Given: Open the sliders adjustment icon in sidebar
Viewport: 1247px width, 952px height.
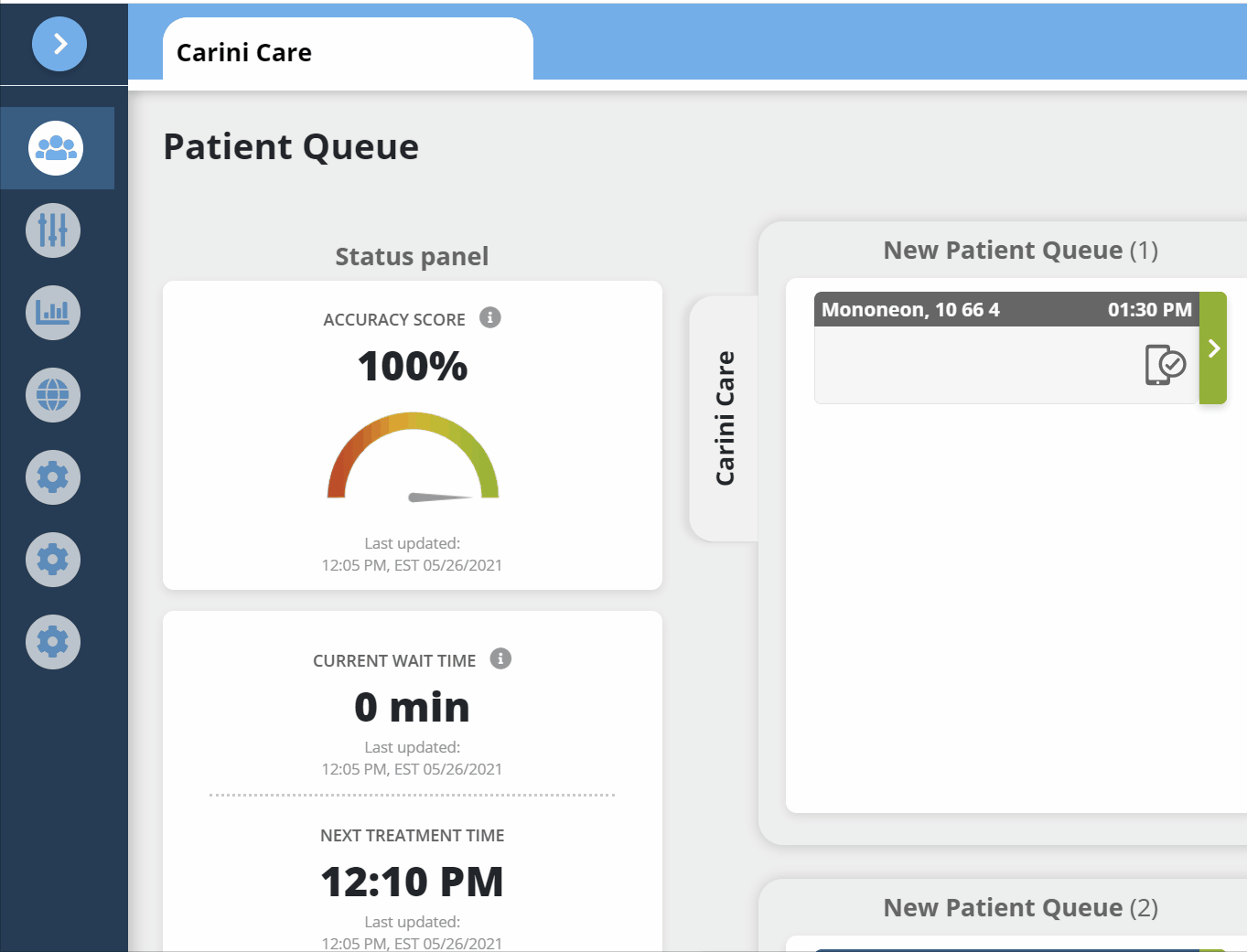Looking at the screenshot, I should point(53,230).
